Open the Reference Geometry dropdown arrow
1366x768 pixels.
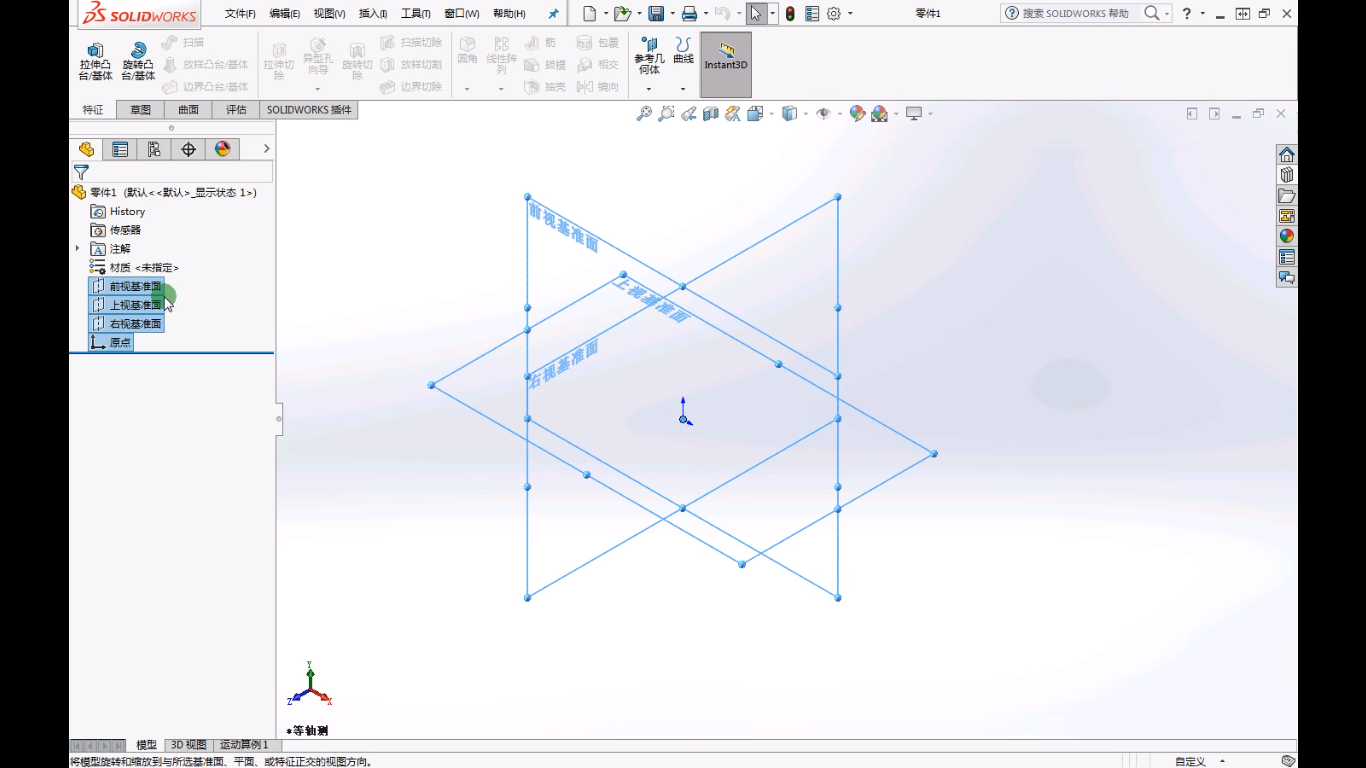click(649, 89)
